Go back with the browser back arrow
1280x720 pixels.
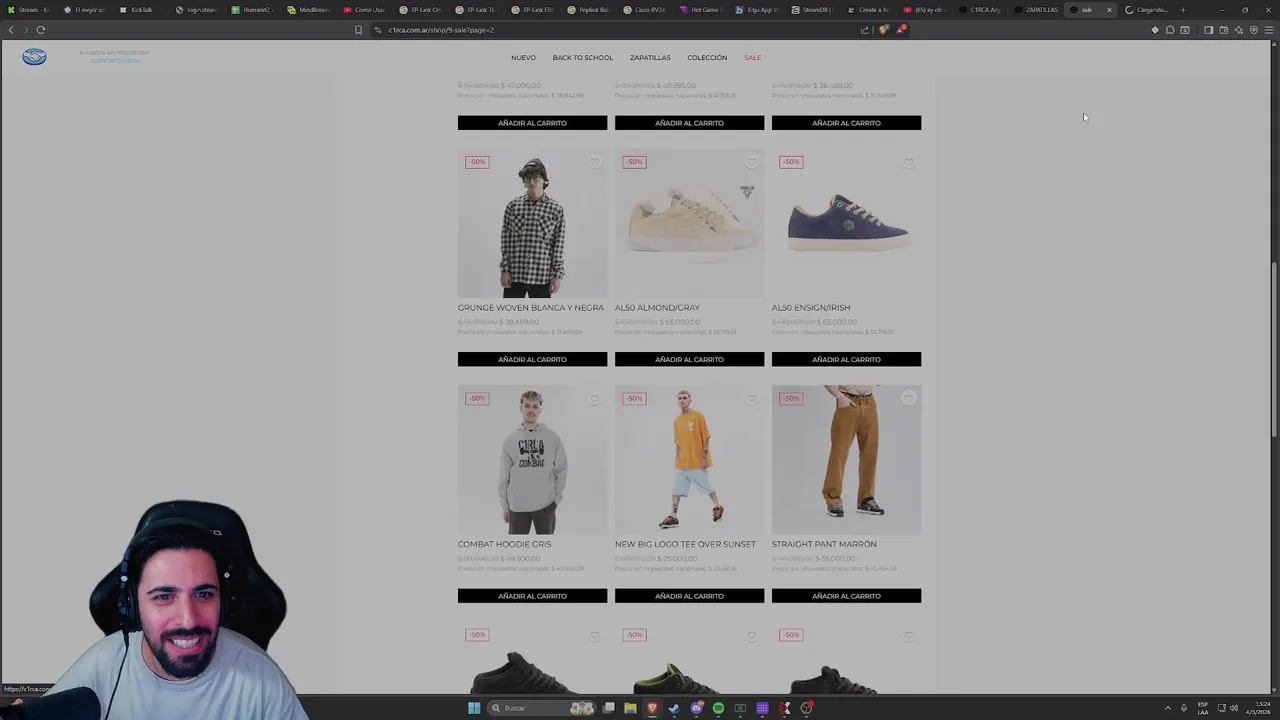tap(11, 30)
